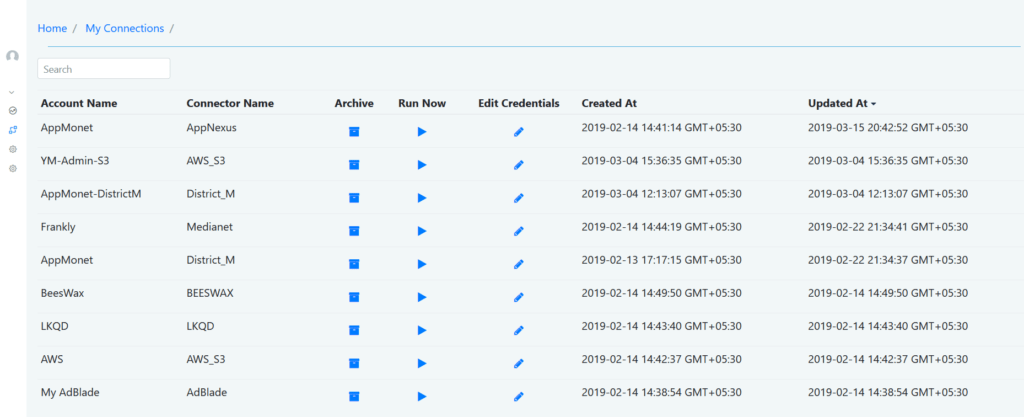
Task: Edit credentials for Frankly account
Action: pos(519,231)
